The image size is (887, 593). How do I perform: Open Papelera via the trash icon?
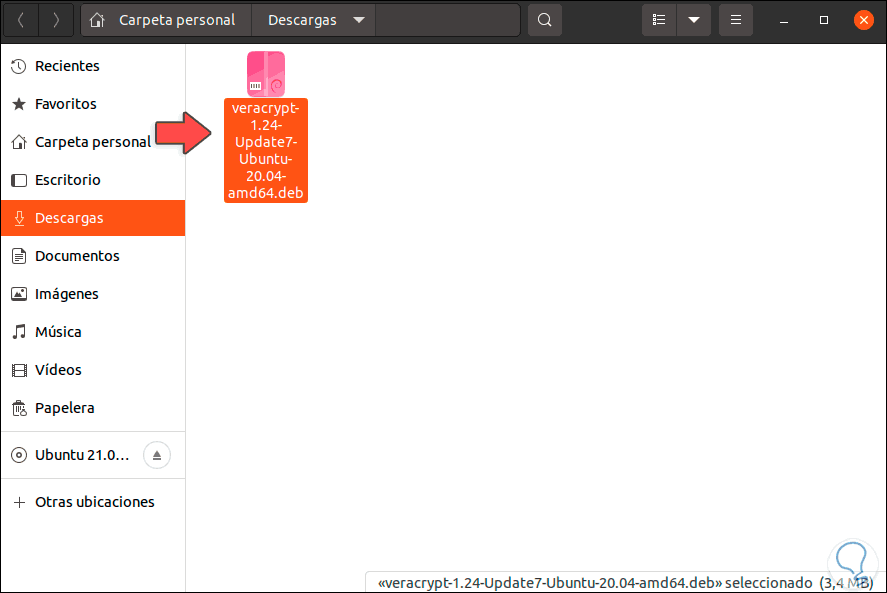coord(18,407)
